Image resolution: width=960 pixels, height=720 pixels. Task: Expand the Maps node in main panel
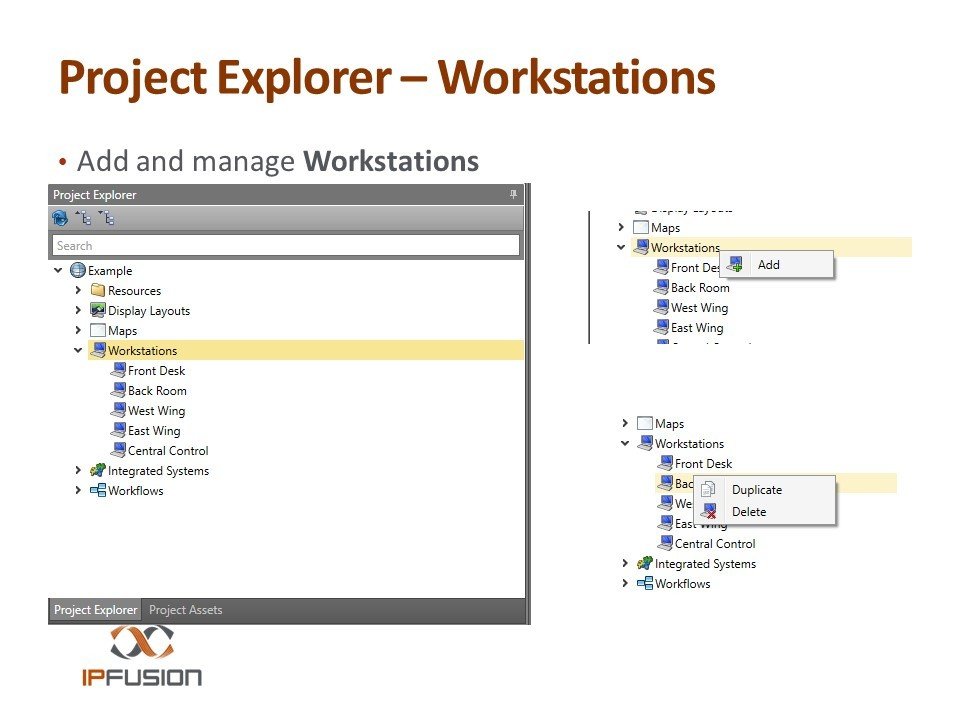coord(78,330)
